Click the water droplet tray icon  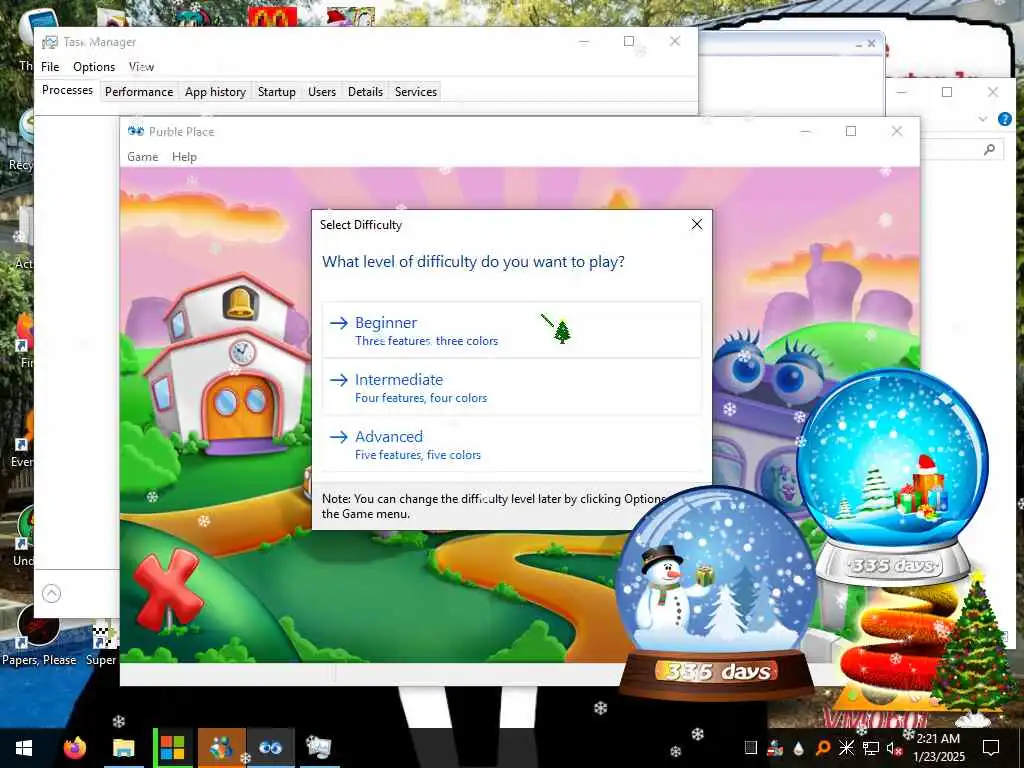tap(799, 748)
